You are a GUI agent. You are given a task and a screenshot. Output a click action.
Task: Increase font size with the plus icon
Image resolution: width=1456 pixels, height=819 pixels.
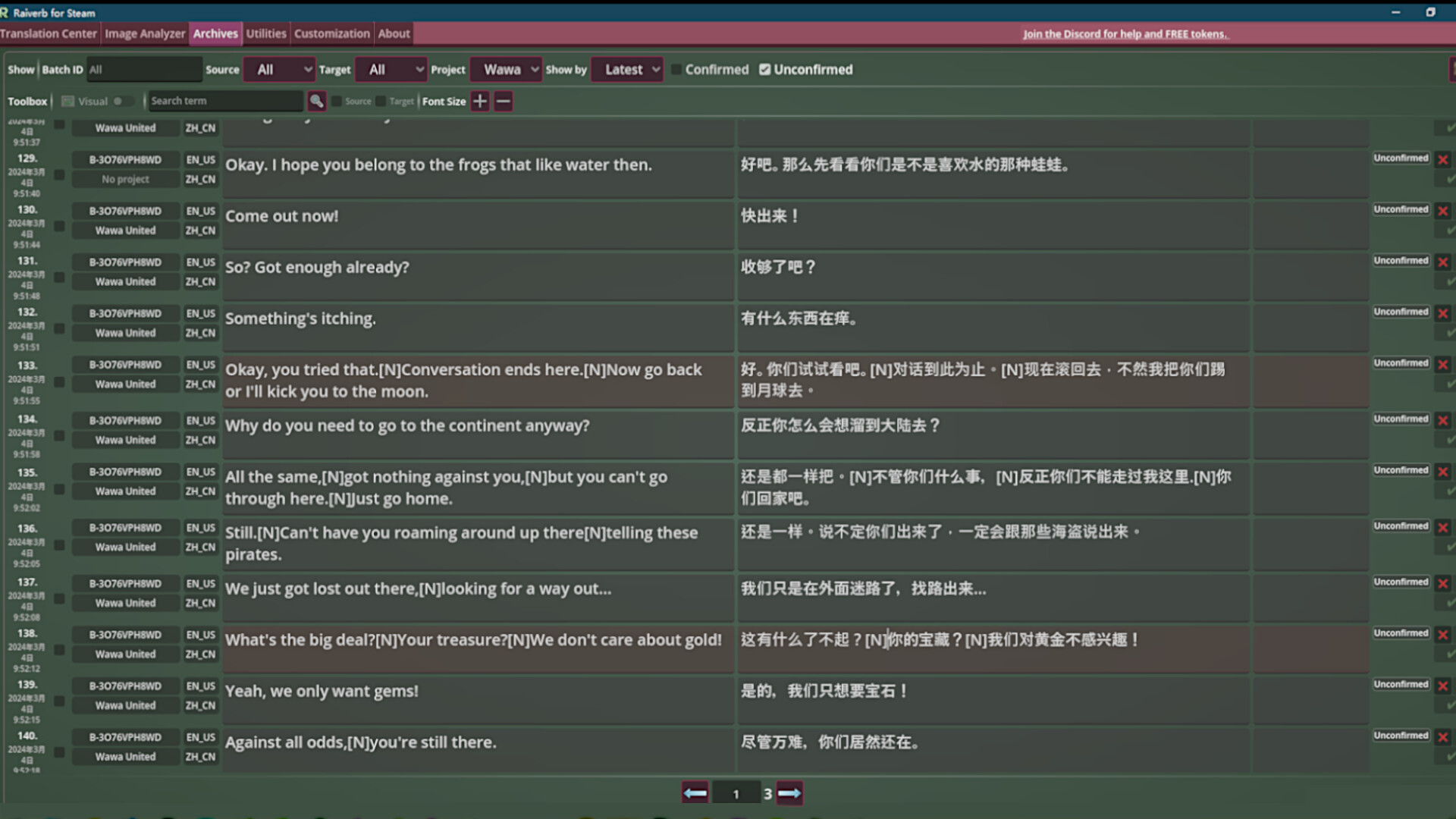pyautogui.click(x=479, y=101)
